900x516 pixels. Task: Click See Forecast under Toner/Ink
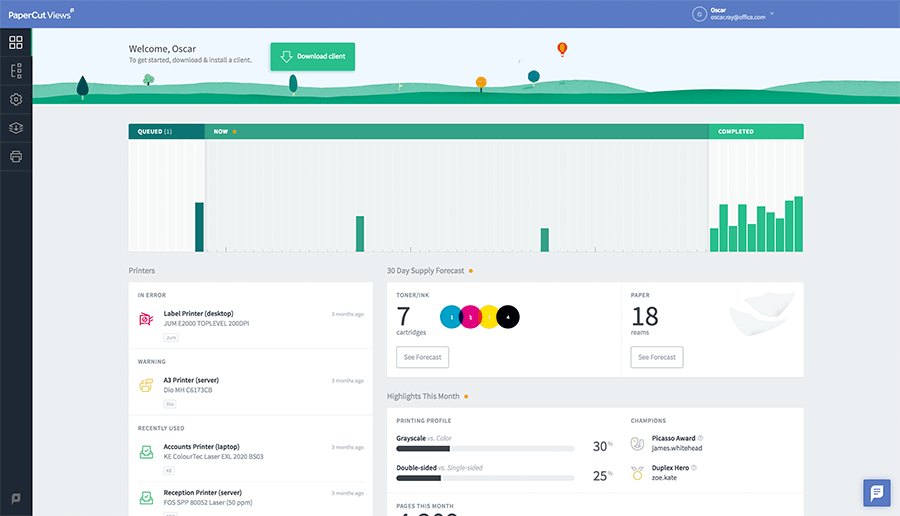(423, 357)
